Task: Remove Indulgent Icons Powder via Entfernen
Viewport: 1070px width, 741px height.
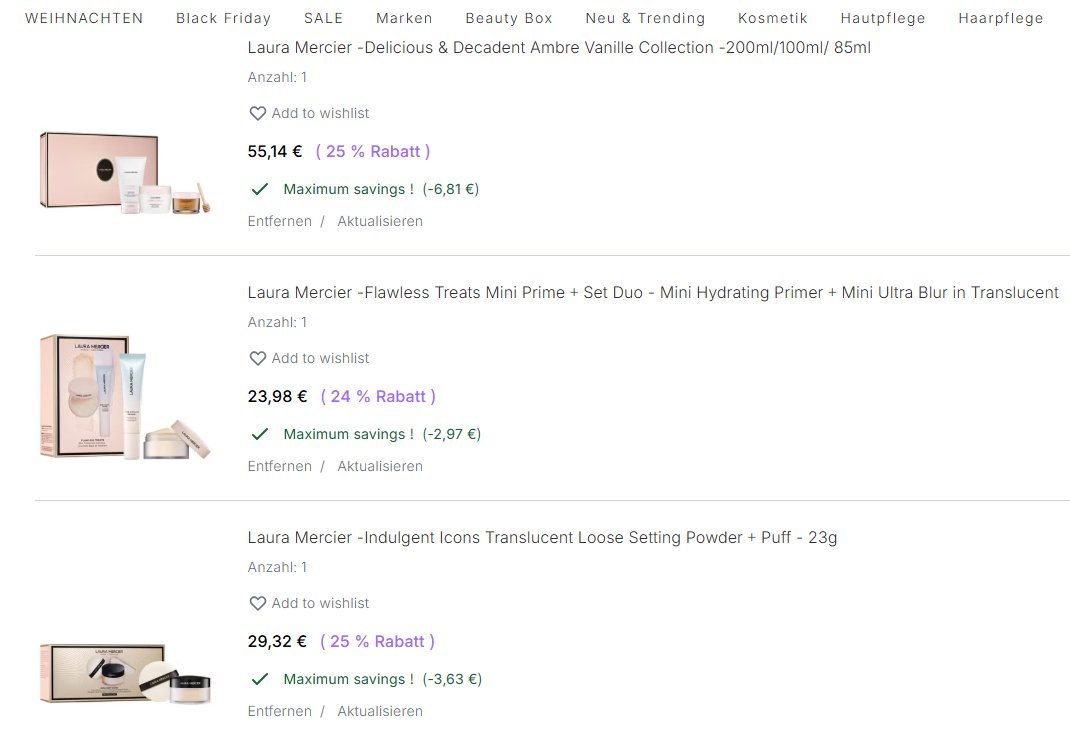Action: pyautogui.click(x=280, y=711)
